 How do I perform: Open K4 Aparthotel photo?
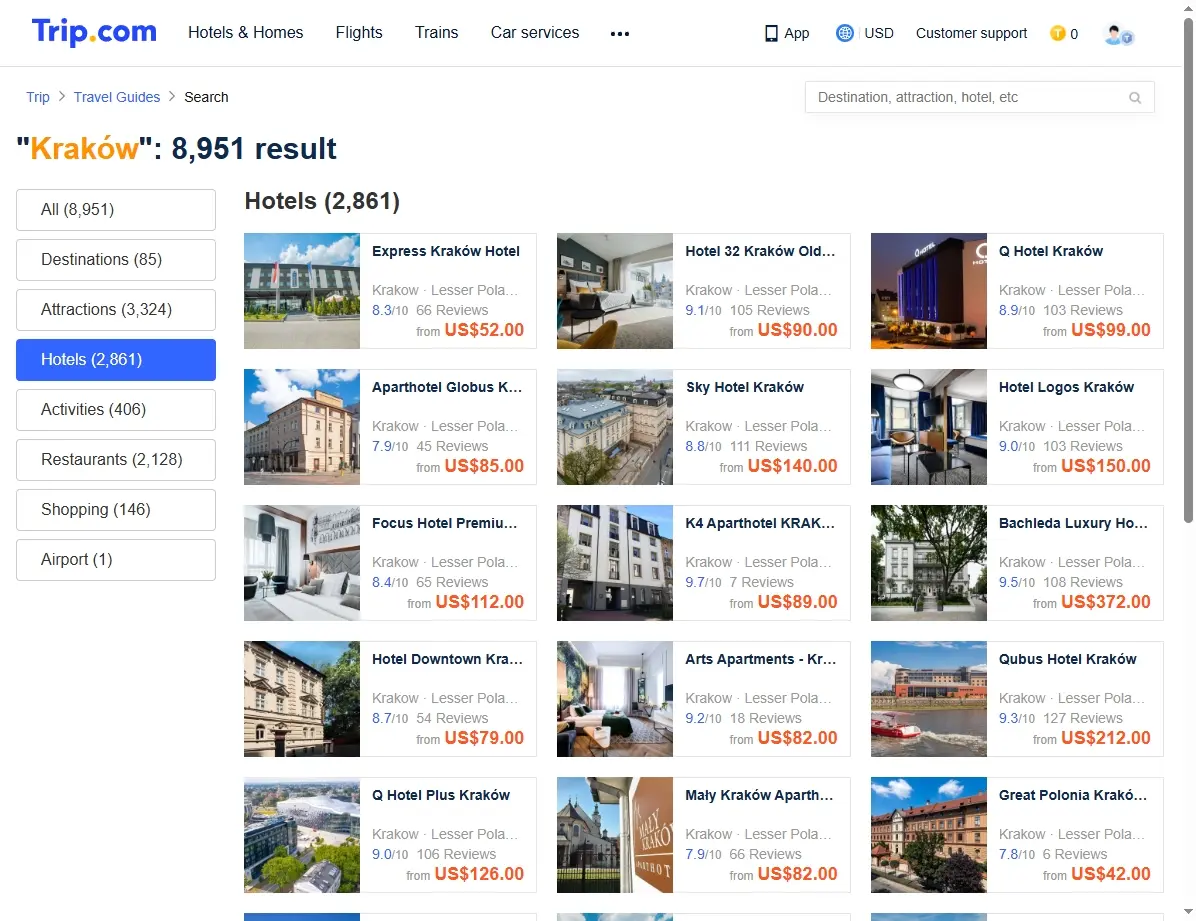(615, 562)
